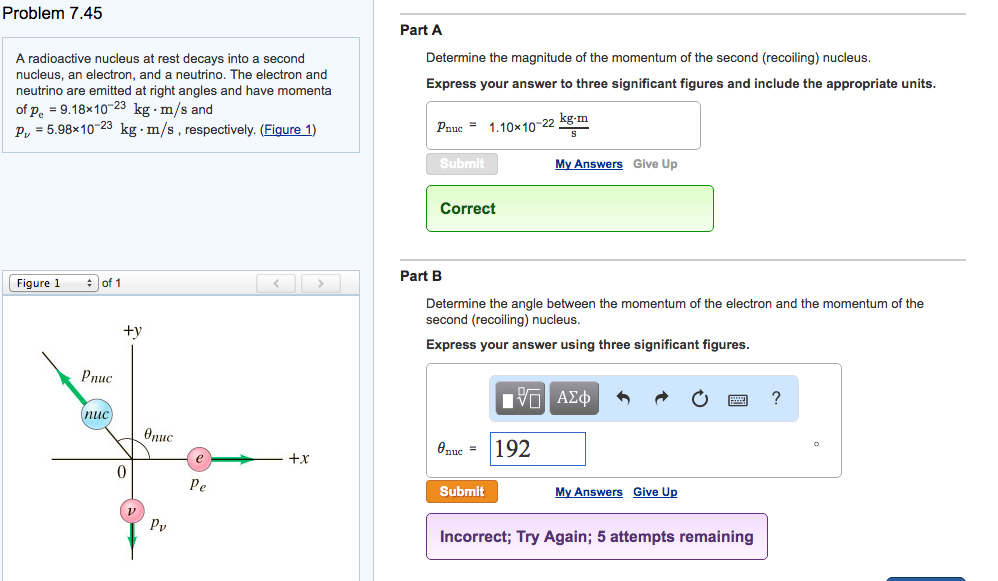The width and height of the screenshot is (998, 581).
Task: Click the Incorrect; Try Again message box
Action: coord(596,536)
